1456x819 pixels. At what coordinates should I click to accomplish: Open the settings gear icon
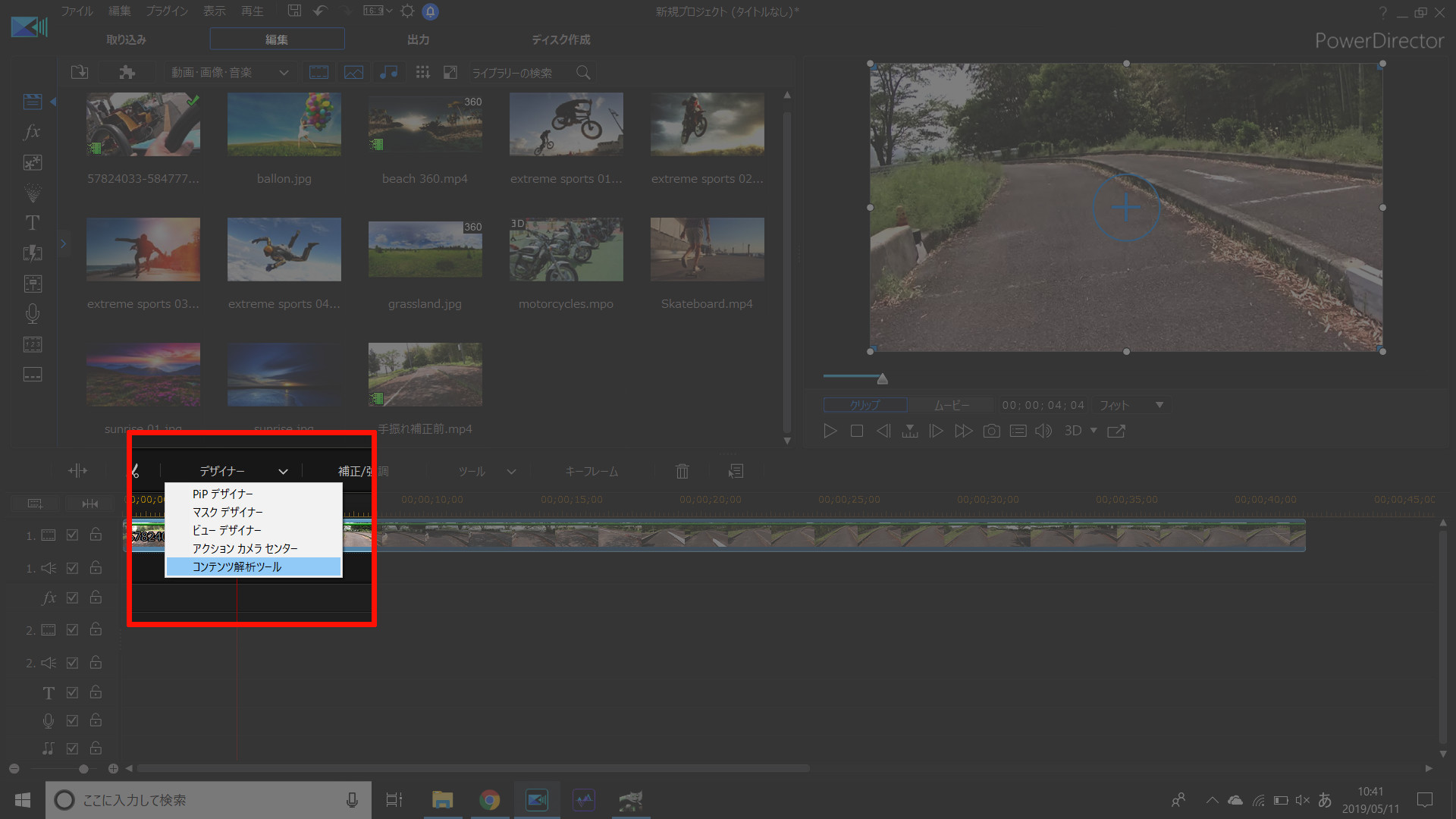tap(407, 11)
